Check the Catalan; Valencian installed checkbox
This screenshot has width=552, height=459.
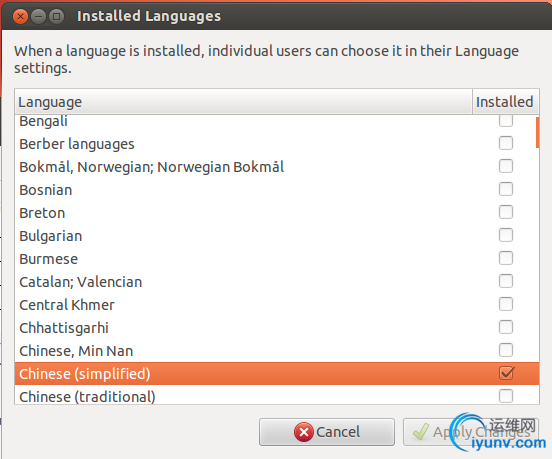[x=506, y=281]
